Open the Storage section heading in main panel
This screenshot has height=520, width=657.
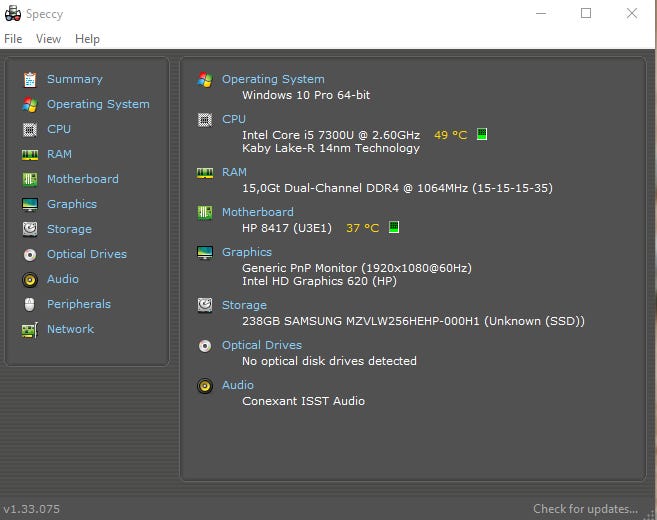[x=244, y=305]
